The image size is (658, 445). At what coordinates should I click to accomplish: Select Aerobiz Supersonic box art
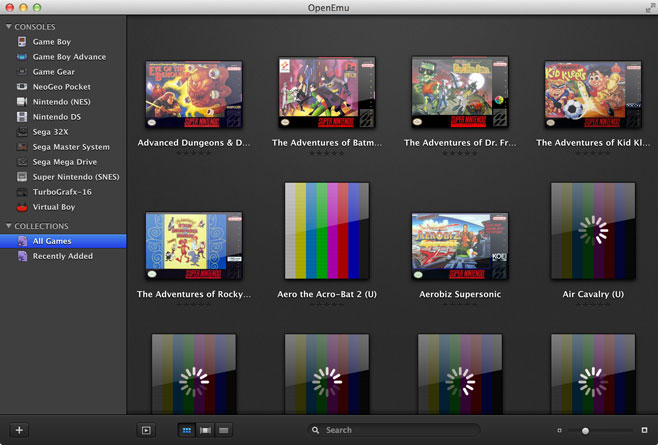coord(460,246)
